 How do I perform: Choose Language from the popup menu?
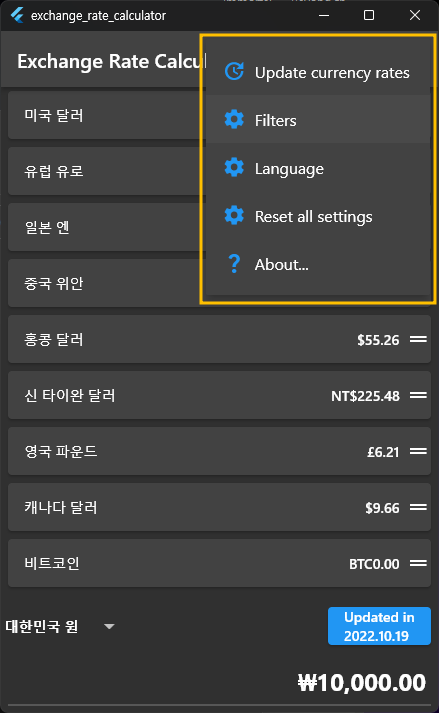click(x=318, y=168)
